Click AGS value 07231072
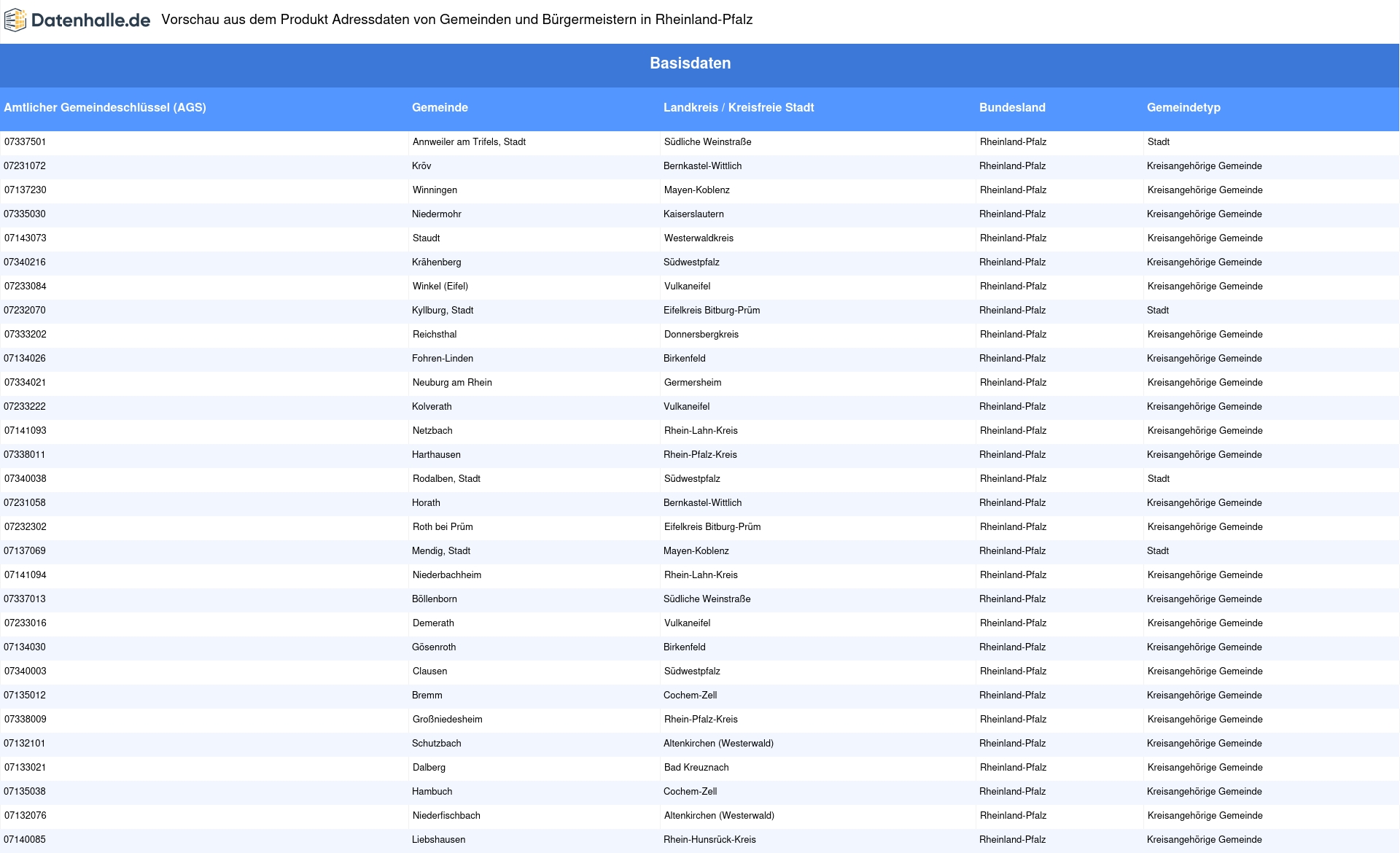Viewport: 1400px width, 853px height. pos(25,166)
